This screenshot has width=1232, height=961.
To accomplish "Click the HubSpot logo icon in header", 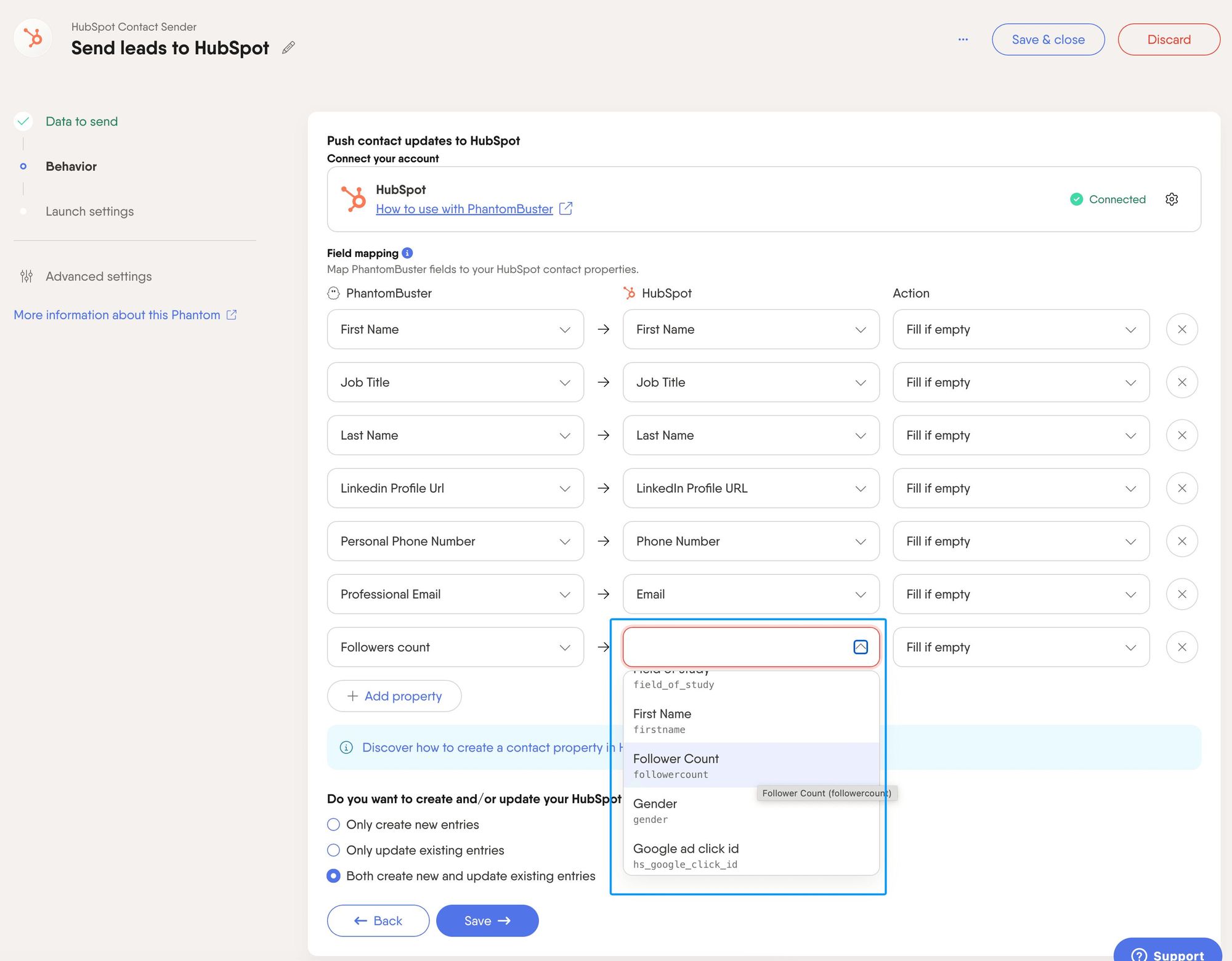I will tap(33, 38).
